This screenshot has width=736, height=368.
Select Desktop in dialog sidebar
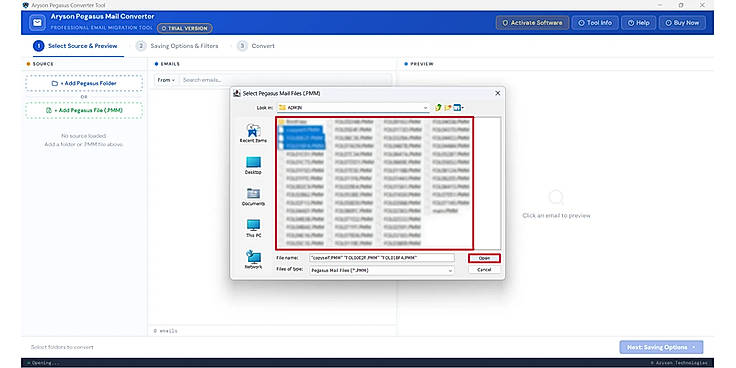pos(253,166)
